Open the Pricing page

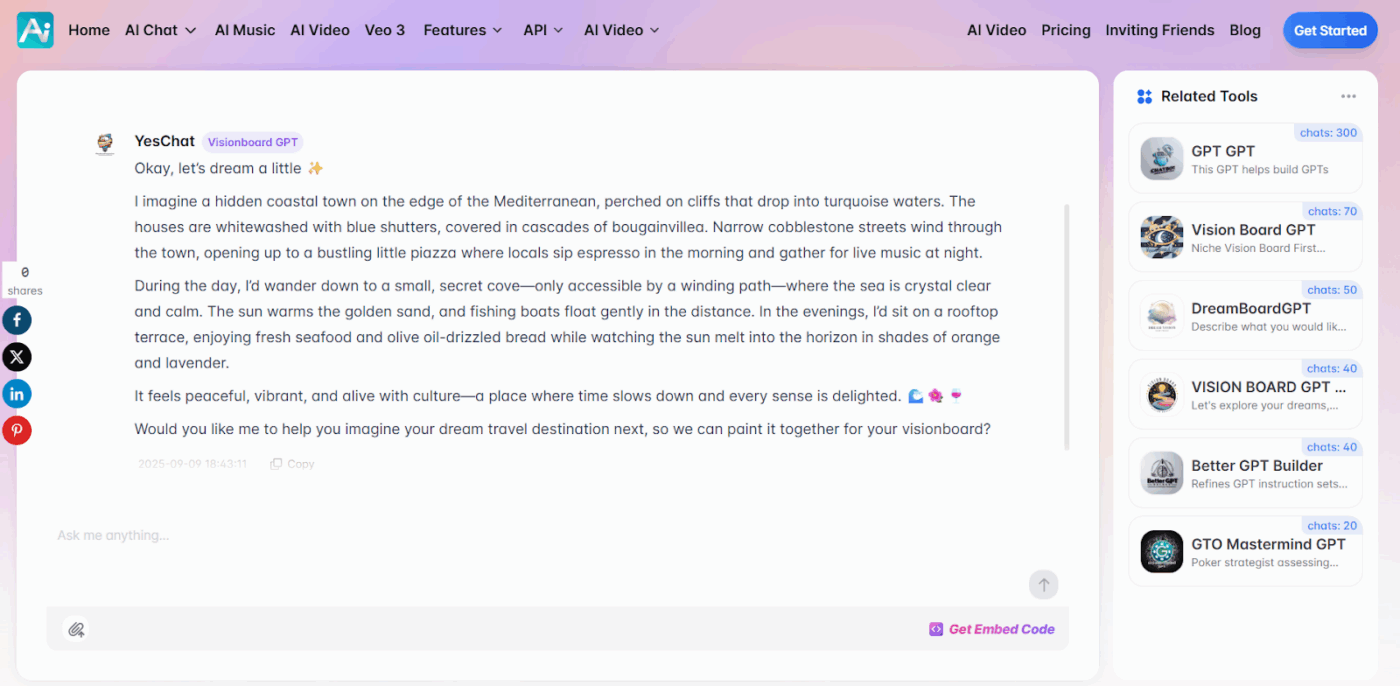1065,30
